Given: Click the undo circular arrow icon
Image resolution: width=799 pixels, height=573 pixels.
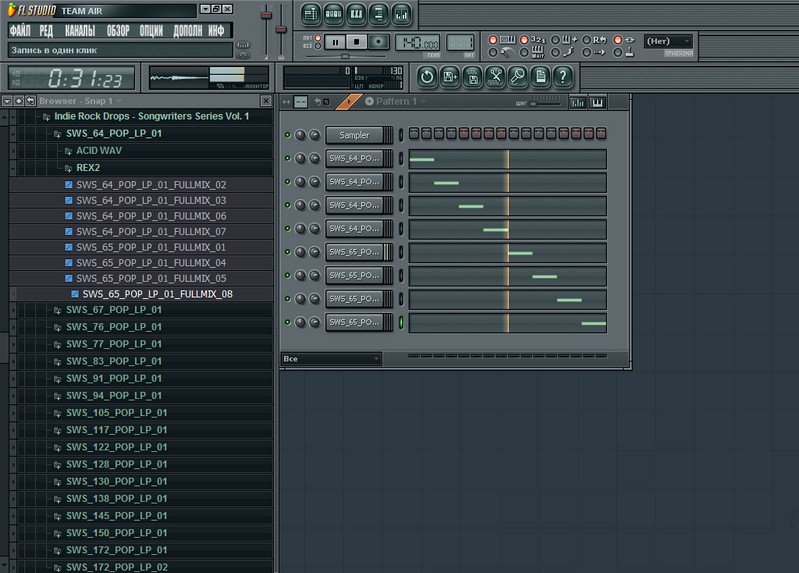Looking at the screenshot, I should click(427, 76).
